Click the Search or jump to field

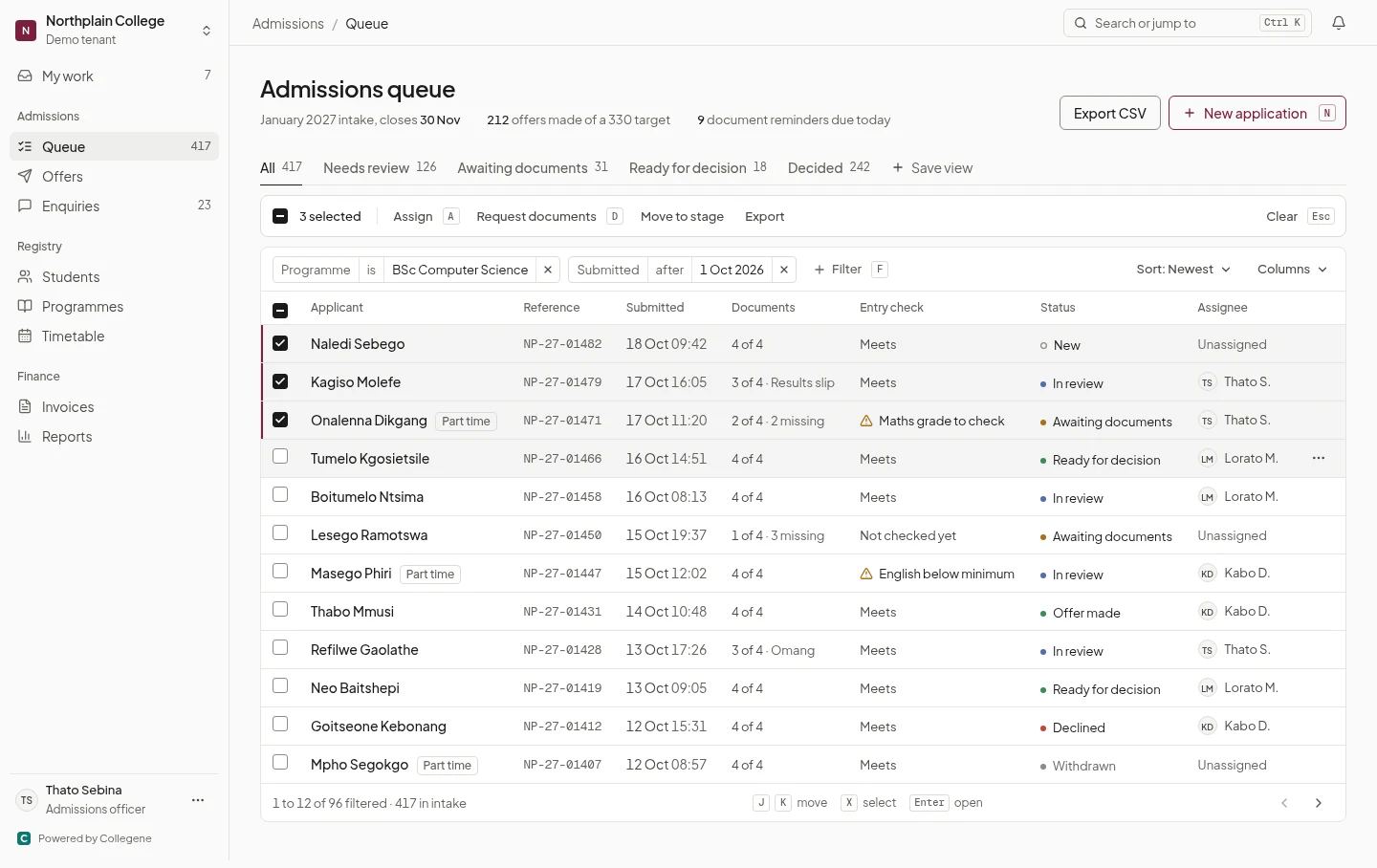[x=1188, y=23]
